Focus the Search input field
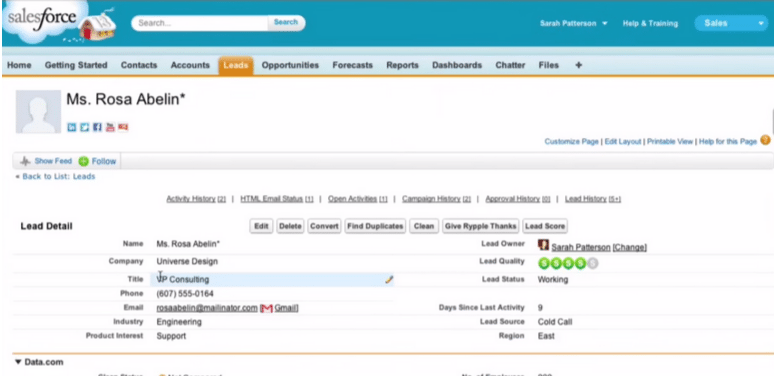Image resolution: width=774 pixels, height=376 pixels. pos(200,23)
